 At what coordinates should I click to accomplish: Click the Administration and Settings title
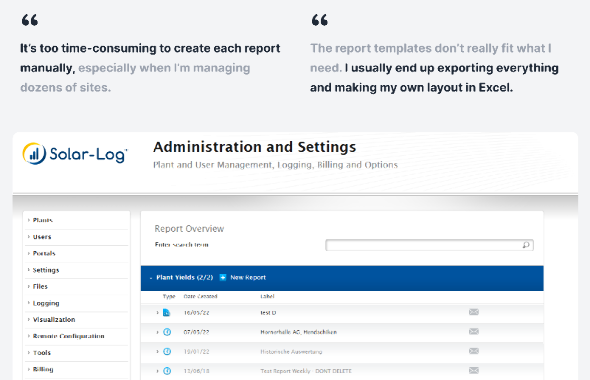254,147
